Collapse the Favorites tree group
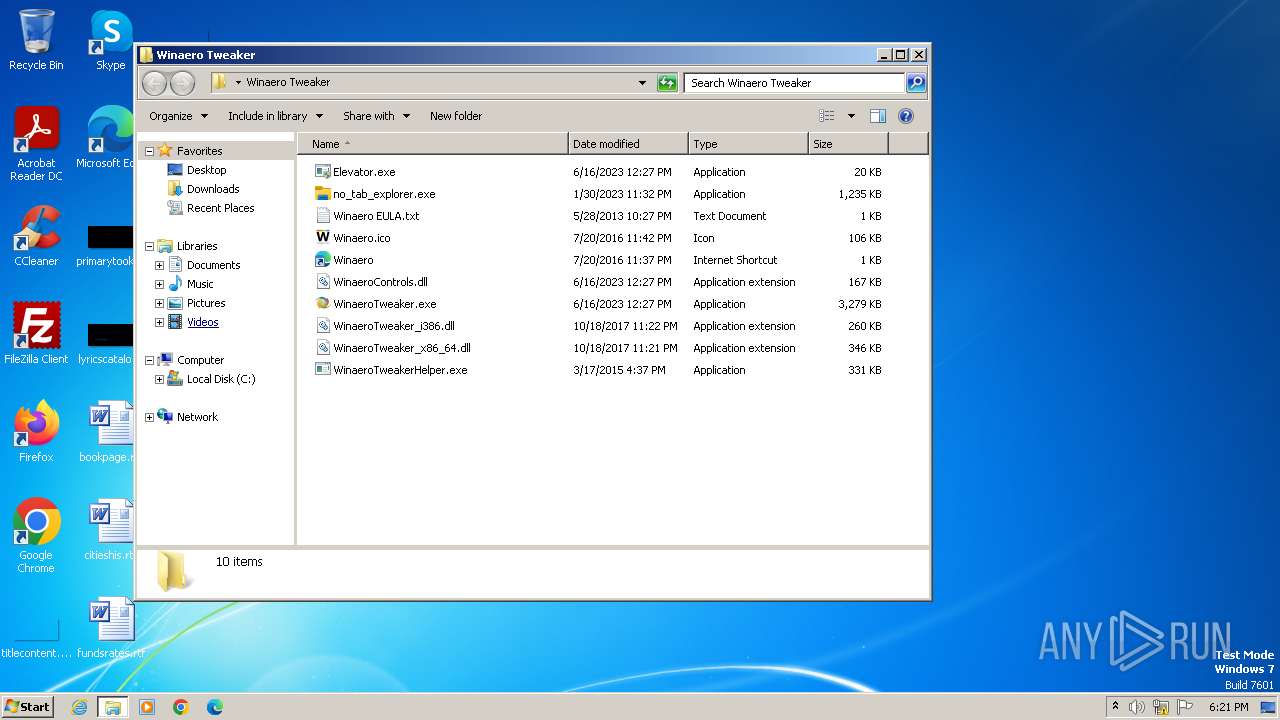 pyautogui.click(x=149, y=151)
